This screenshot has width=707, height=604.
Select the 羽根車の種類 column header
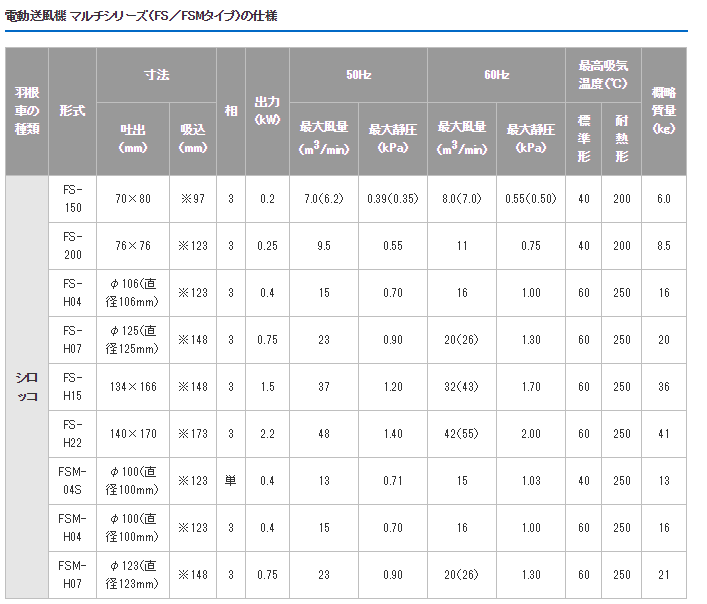click(27, 111)
